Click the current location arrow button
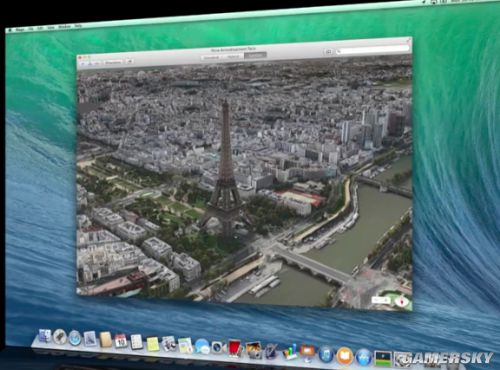 (x=83, y=63)
